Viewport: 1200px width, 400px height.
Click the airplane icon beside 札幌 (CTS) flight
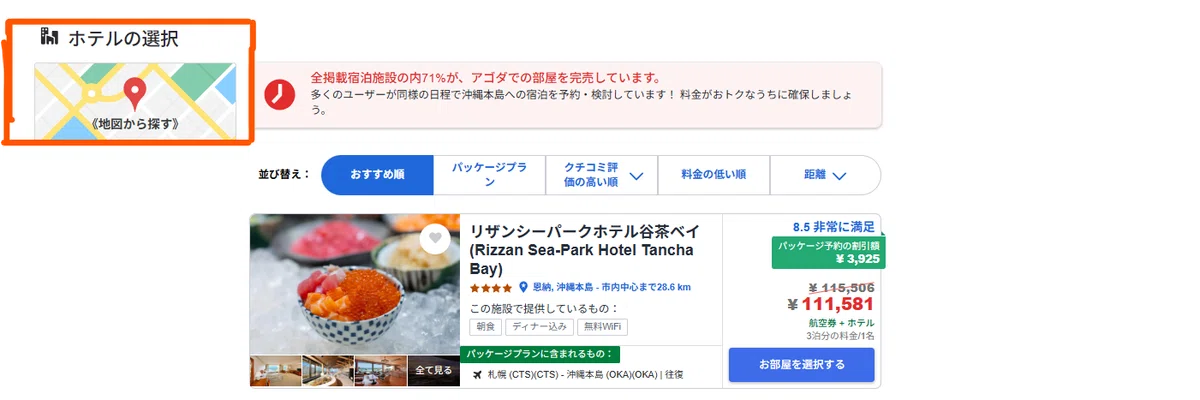point(477,375)
